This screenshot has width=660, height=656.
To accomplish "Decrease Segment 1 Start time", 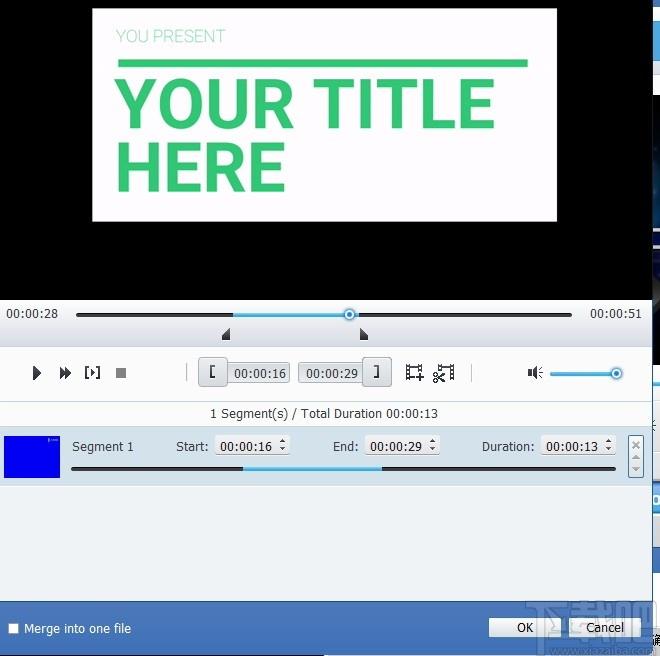I will 282,450.
